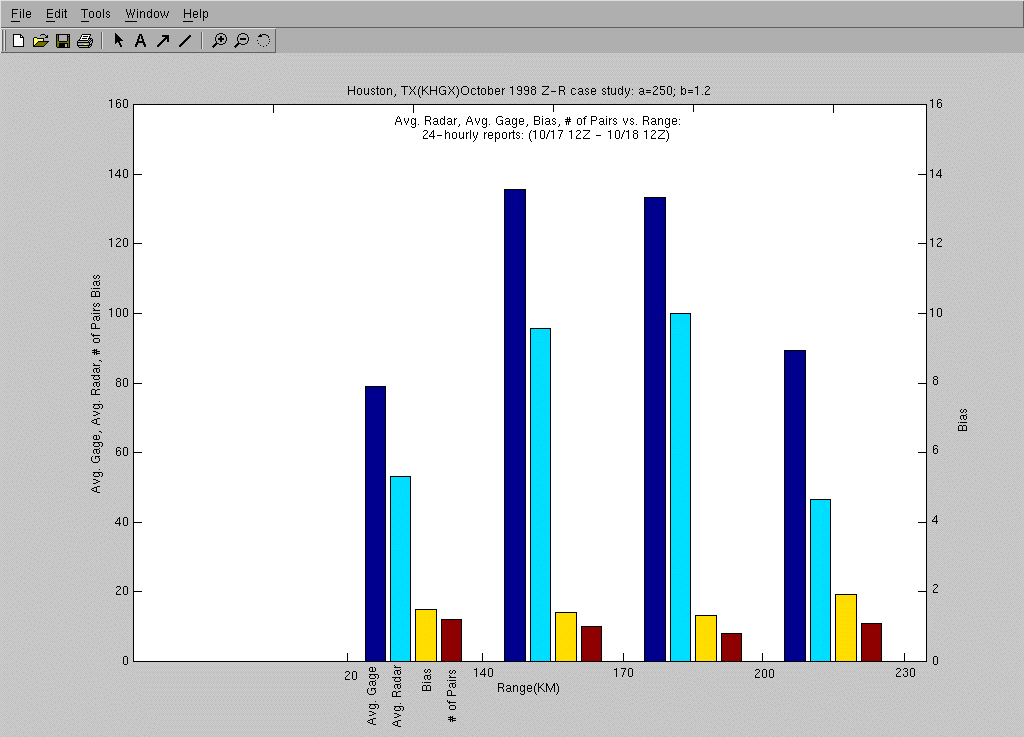Click the rotated 'Bias' label under yellow bar
The image size is (1024, 737).
426,680
